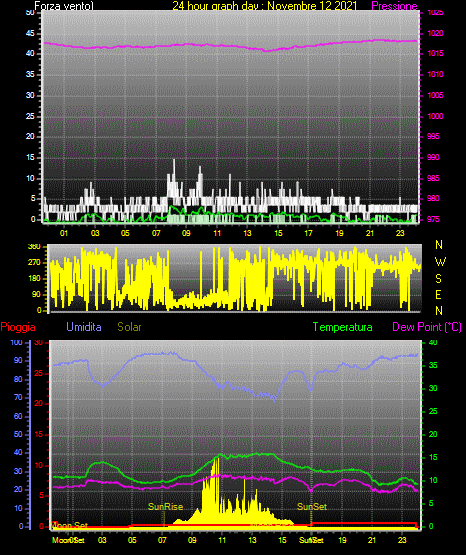This screenshot has height=555, width=466.
Task: Select 45 on the wind force axis
Action: pos(30,33)
